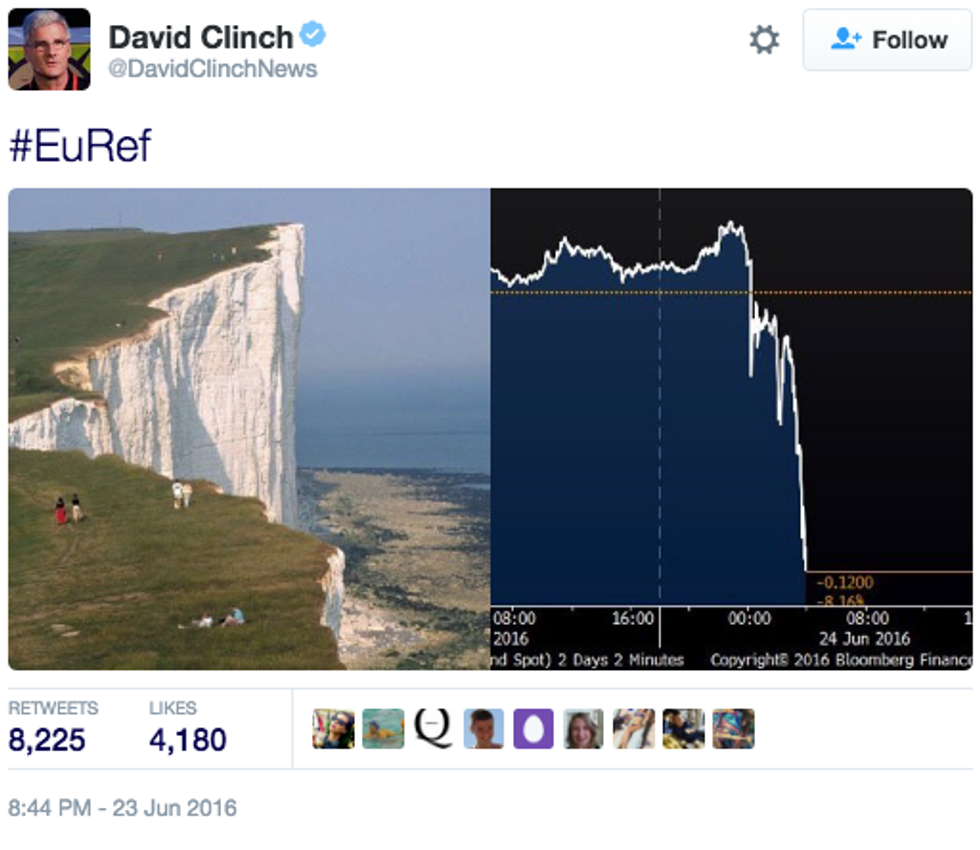View the 4,180 likes list

(187, 740)
